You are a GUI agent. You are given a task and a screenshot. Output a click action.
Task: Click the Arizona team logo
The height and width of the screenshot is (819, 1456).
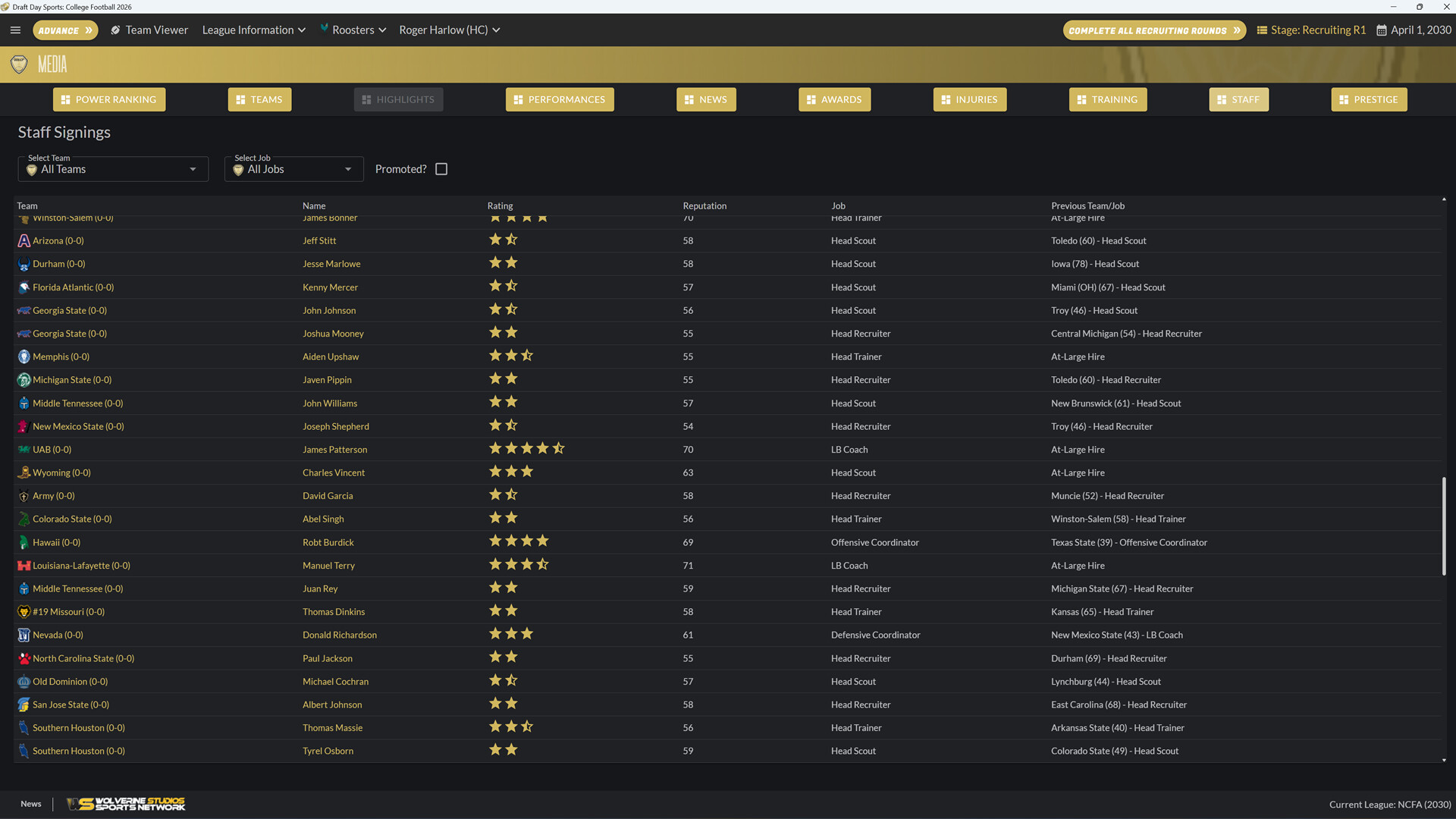click(24, 240)
